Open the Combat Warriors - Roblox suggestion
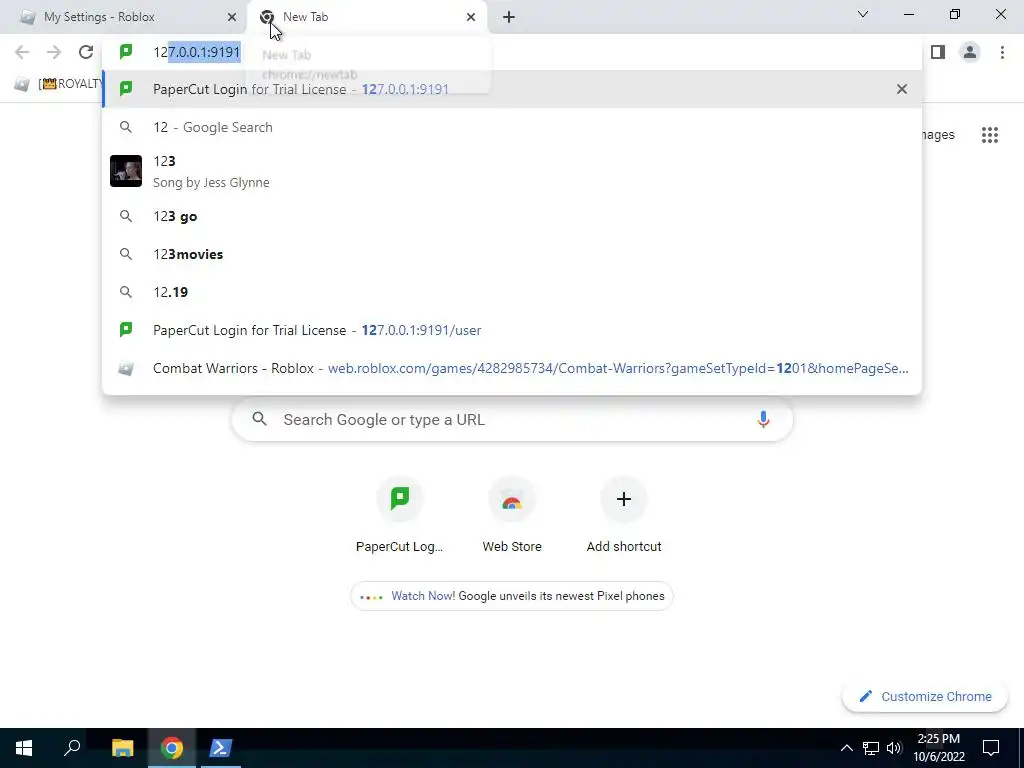This screenshot has height=768, width=1024. pos(512,368)
